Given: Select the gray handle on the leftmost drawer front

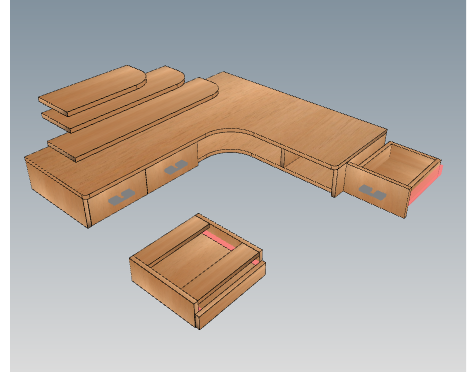Looking at the screenshot, I should pos(121,197).
